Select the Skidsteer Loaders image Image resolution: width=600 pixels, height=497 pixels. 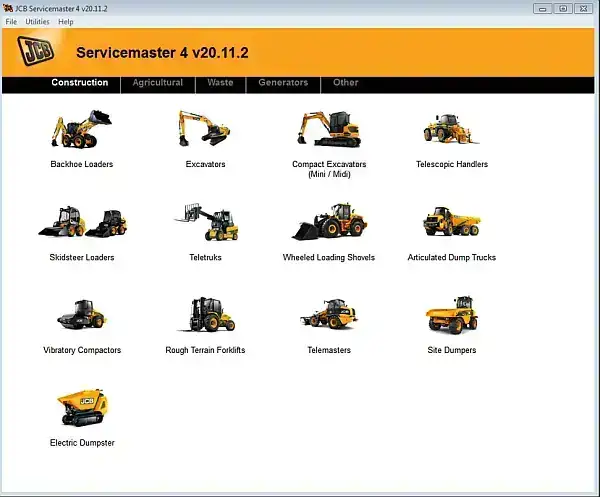82,222
